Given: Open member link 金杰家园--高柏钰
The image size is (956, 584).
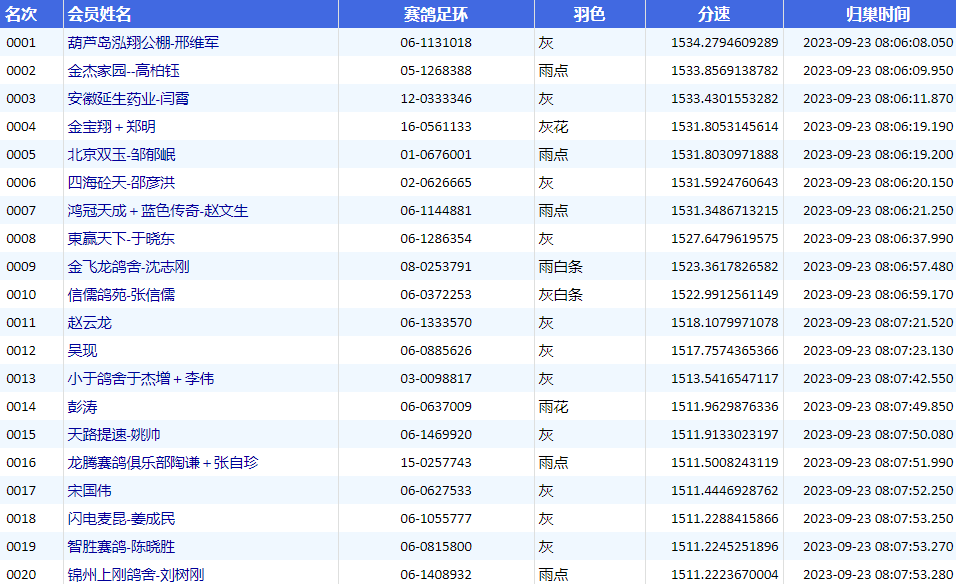Looking at the screenshot, I should (123, 71).
